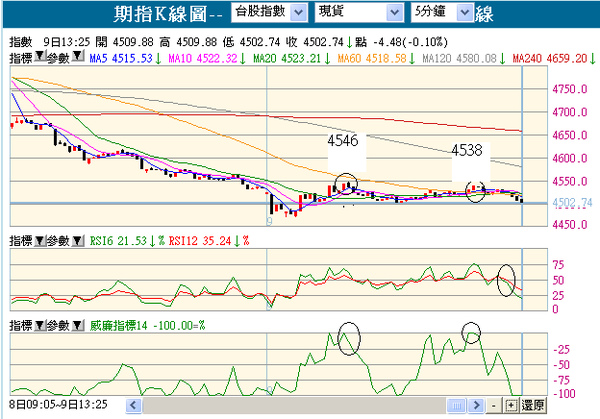
Task: Click the 4750.0 price axis label
Action: 570,89
